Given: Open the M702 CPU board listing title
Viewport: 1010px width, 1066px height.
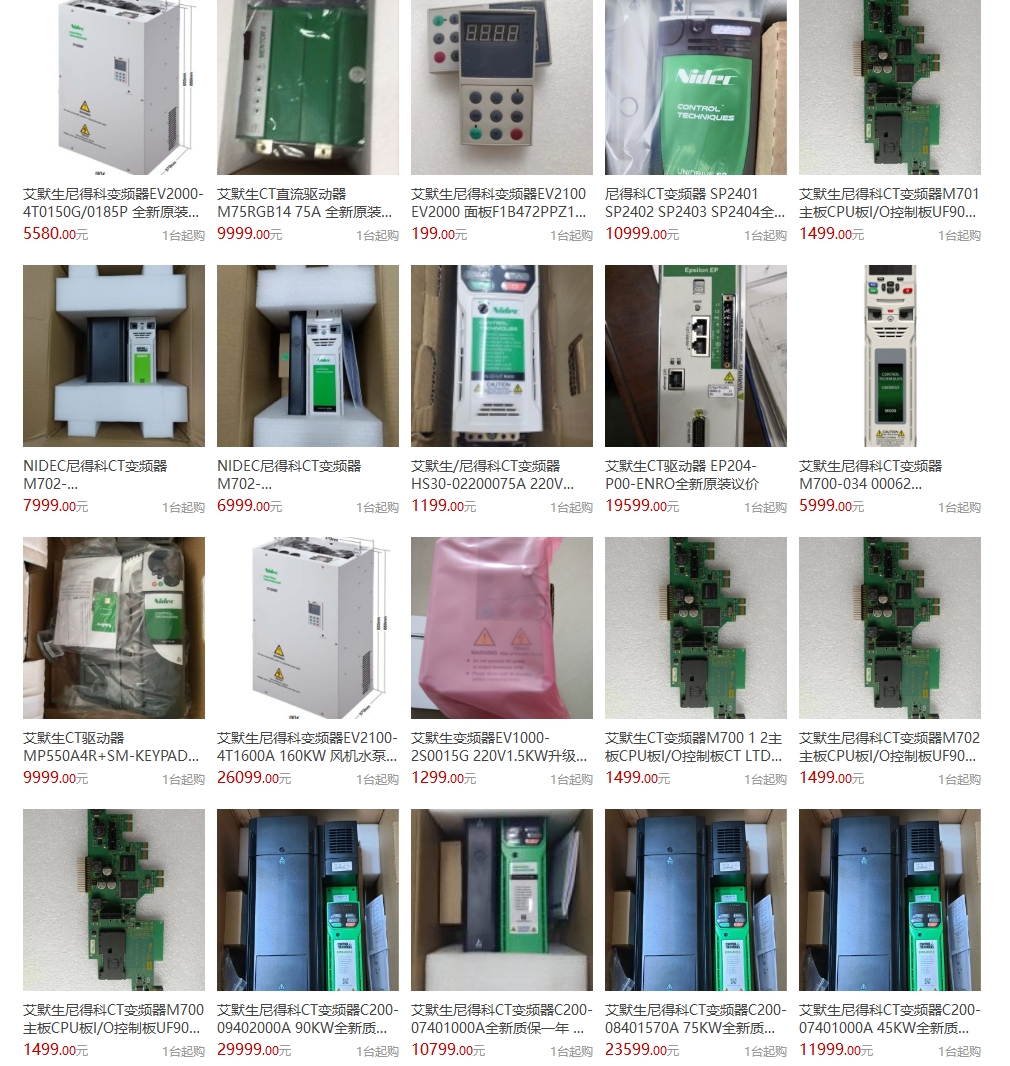Looking at the screenshot, I should 889,746.
